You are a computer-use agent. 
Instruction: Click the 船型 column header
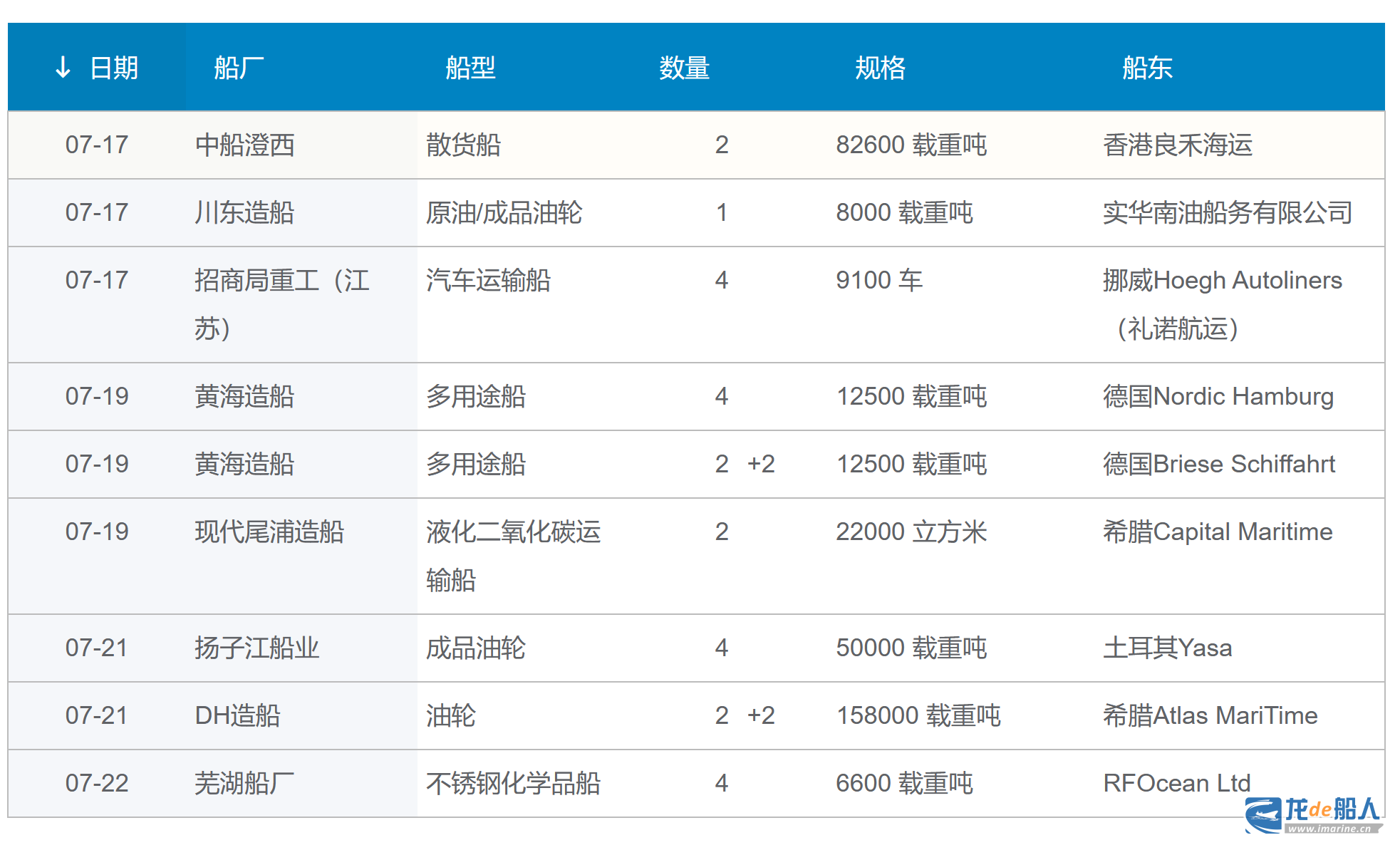pos(470,68)
